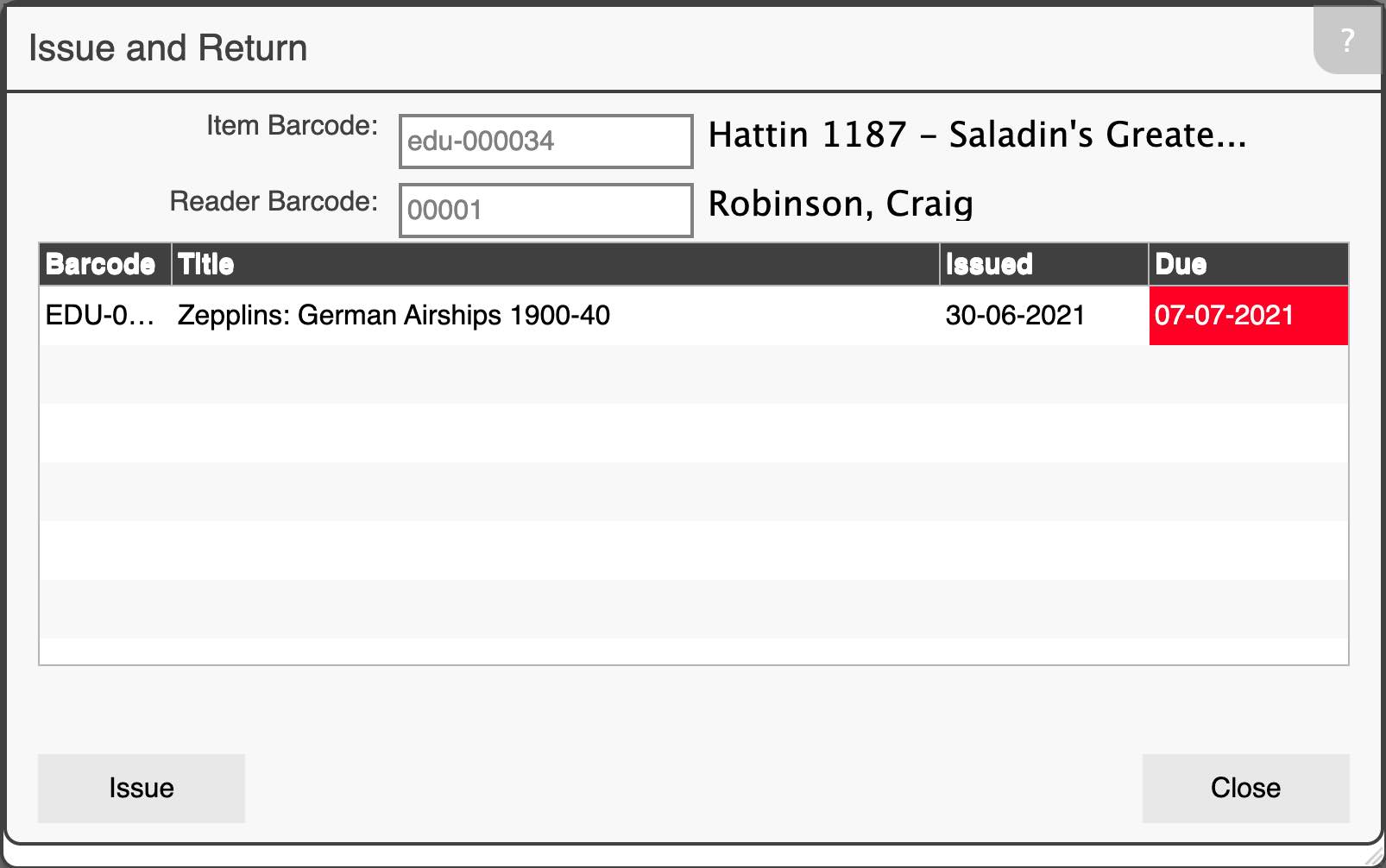Click the Issue and Return title text
This screenshot has width=1386, height=868.
168,48
